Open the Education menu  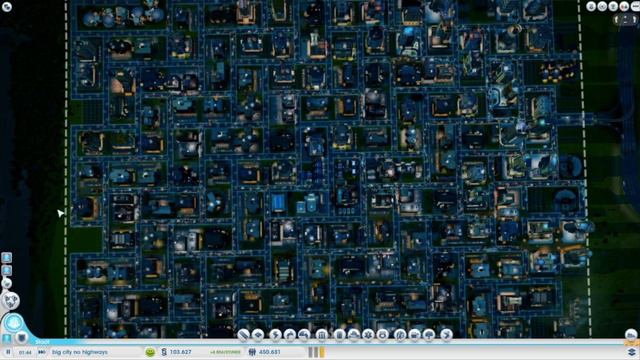point(400,335)
